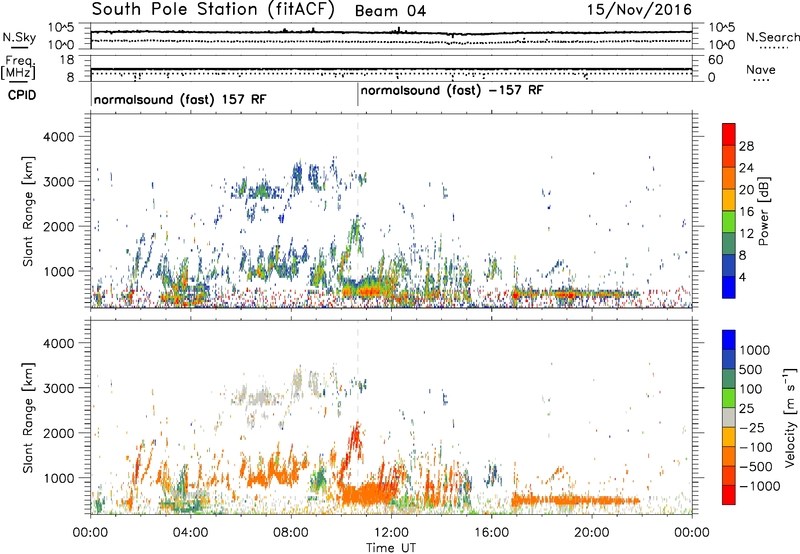Click the gray −25 to 25 Velocity colorbar segment

tap(729, 418)
